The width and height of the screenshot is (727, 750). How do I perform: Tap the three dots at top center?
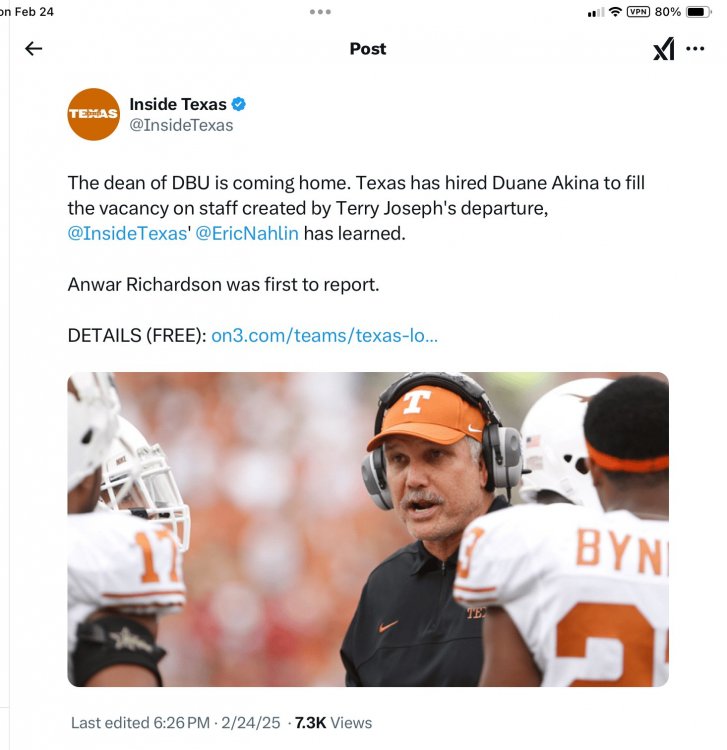320,11
